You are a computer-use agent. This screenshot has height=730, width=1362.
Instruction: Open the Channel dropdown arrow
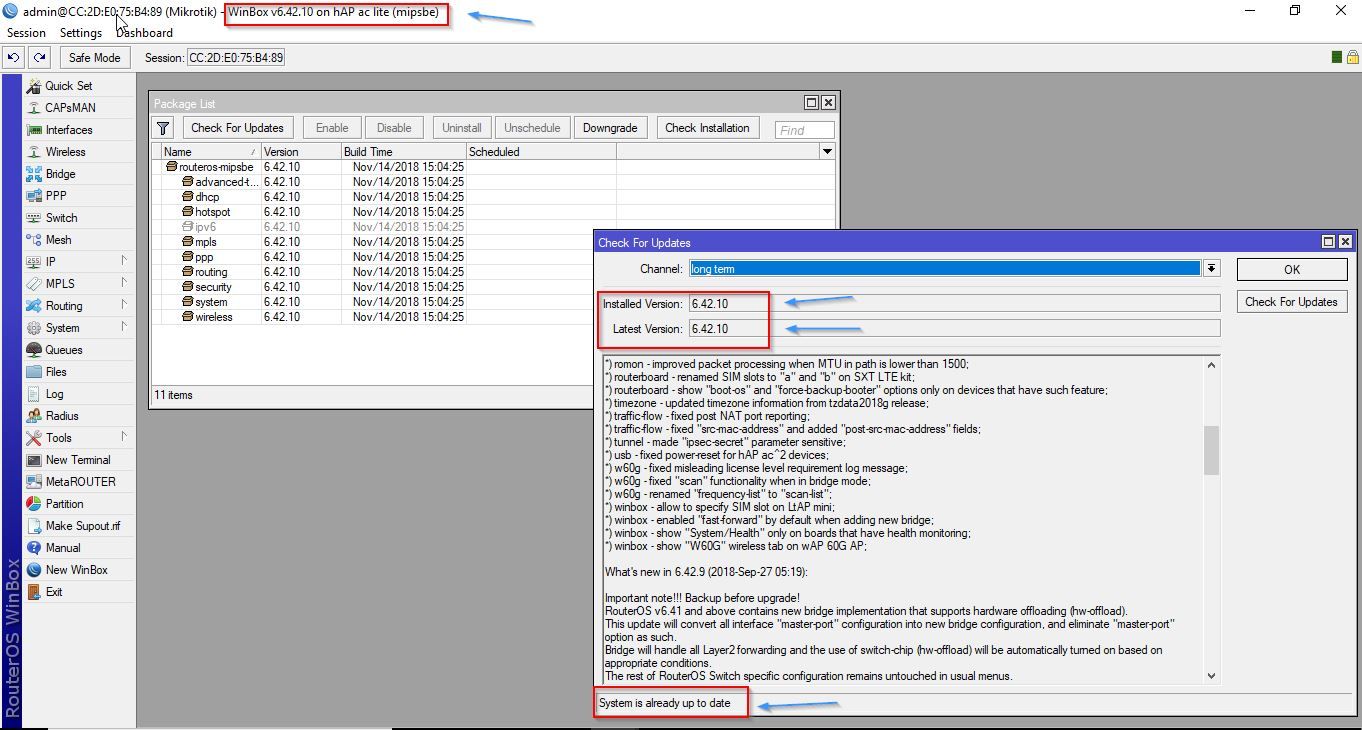point(1211,269)
